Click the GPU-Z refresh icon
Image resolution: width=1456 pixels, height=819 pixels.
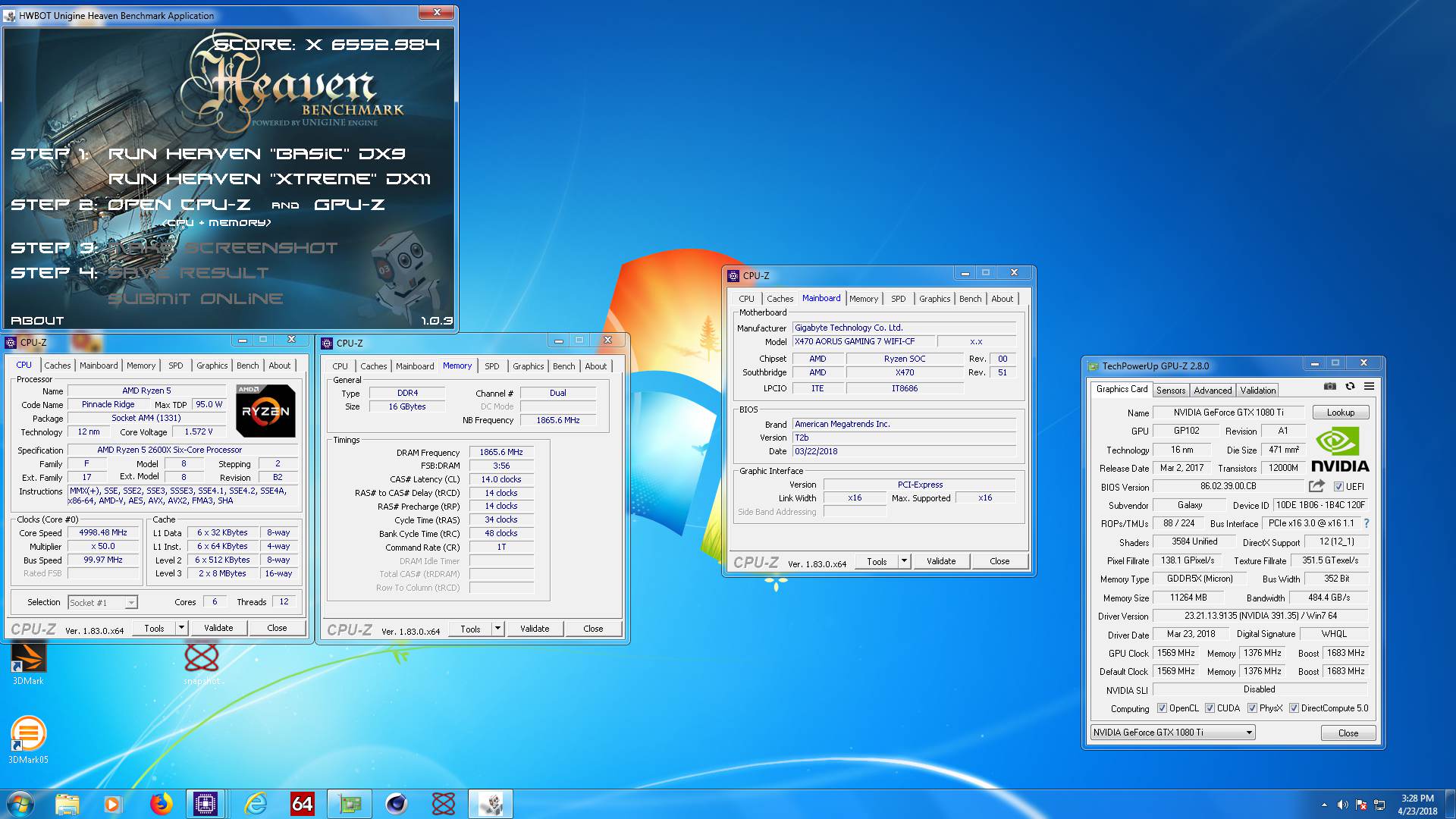[x=1350, y=386]
